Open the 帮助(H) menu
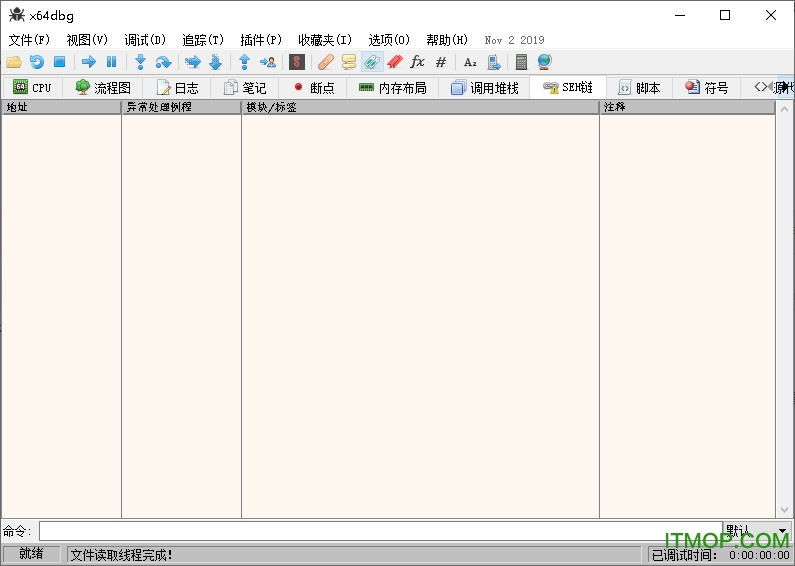The width and height of the screenshot is (795, 566). (x=447, y=40)
